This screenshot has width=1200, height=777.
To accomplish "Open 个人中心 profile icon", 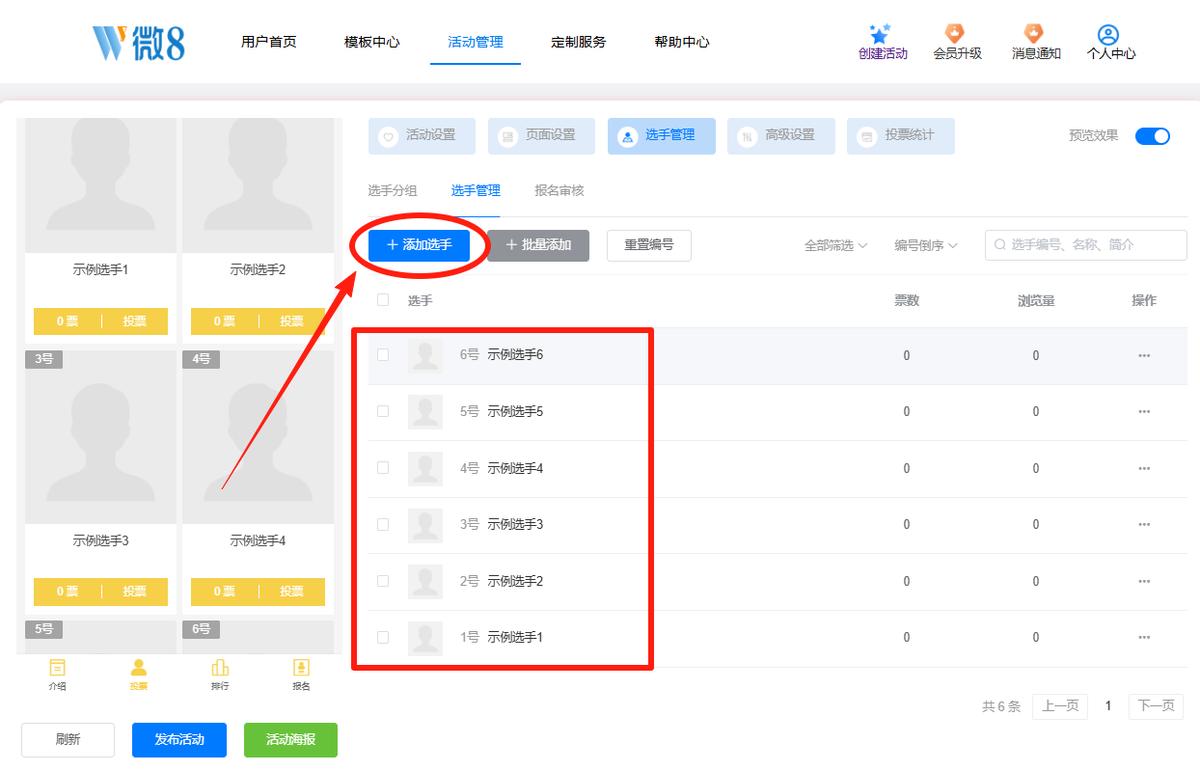I will coord(1108,35).
